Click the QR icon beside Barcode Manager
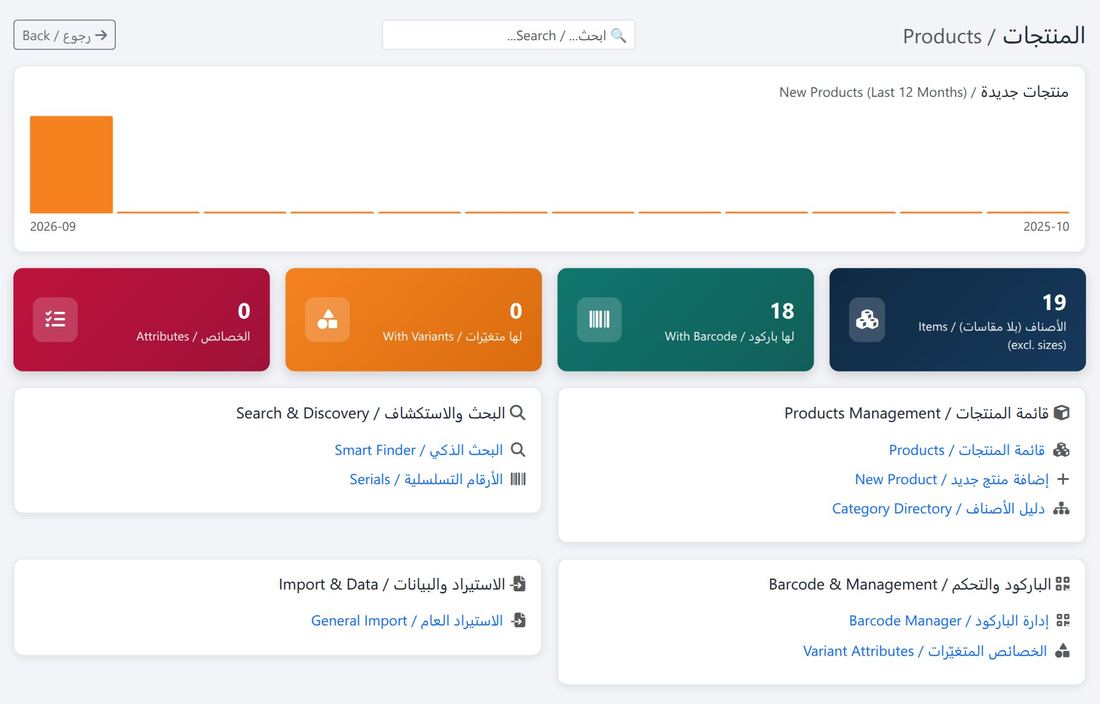This screenshot has height=704, width=1100. pos(1063,620)
